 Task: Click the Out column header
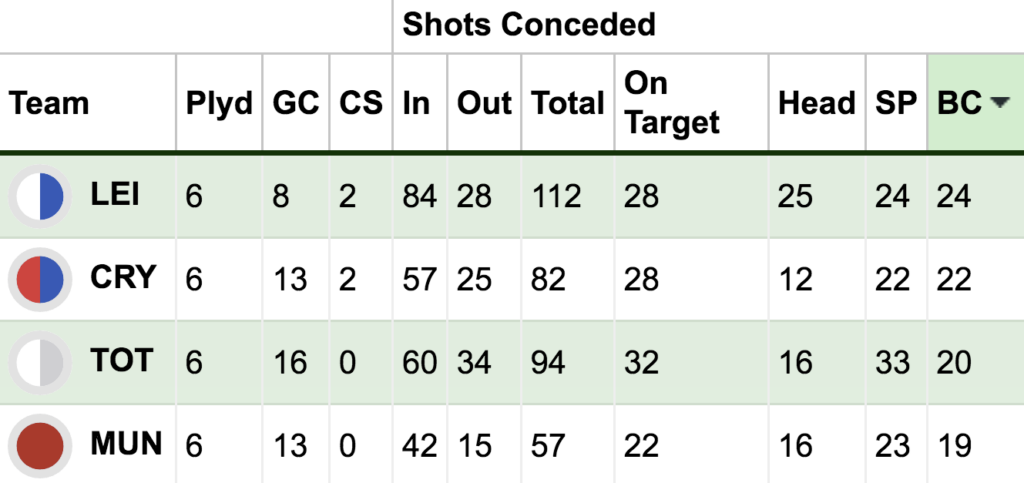click(484, 104)
